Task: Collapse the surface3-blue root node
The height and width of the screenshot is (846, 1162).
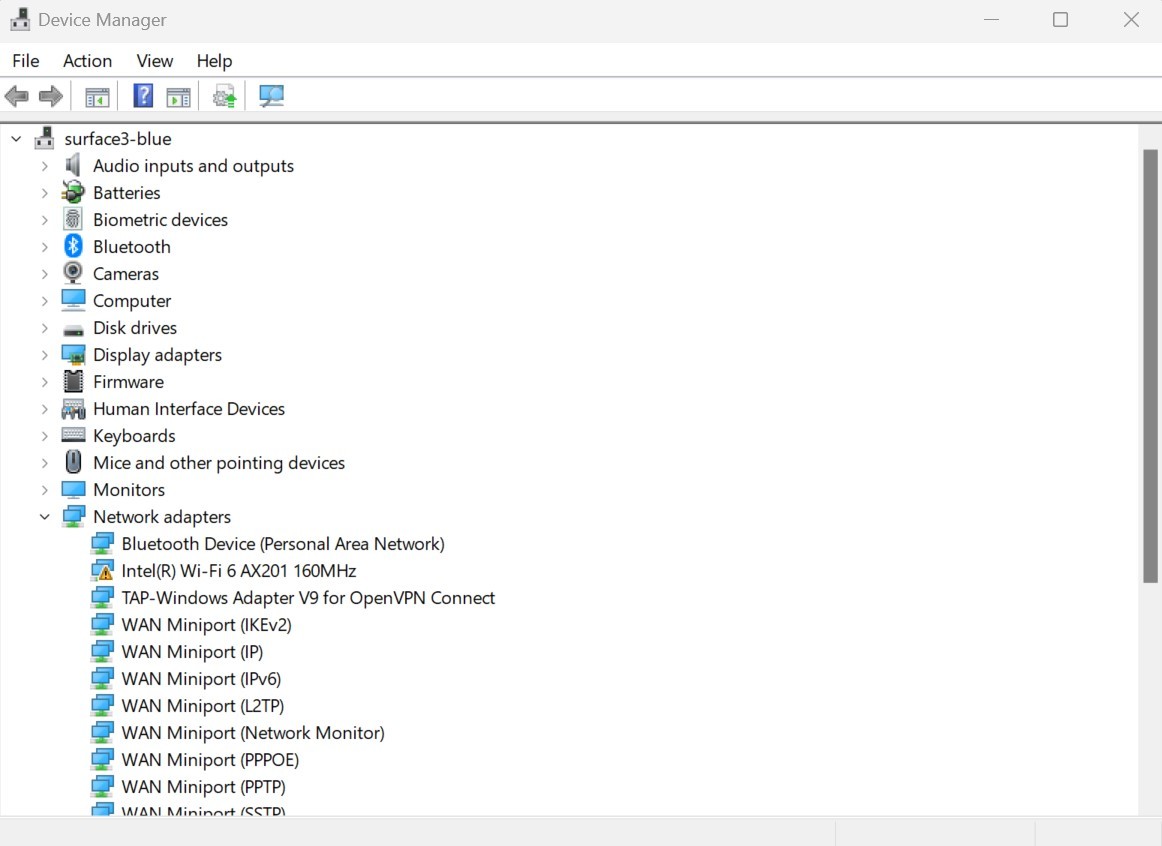Action: (x=16, y=139)
